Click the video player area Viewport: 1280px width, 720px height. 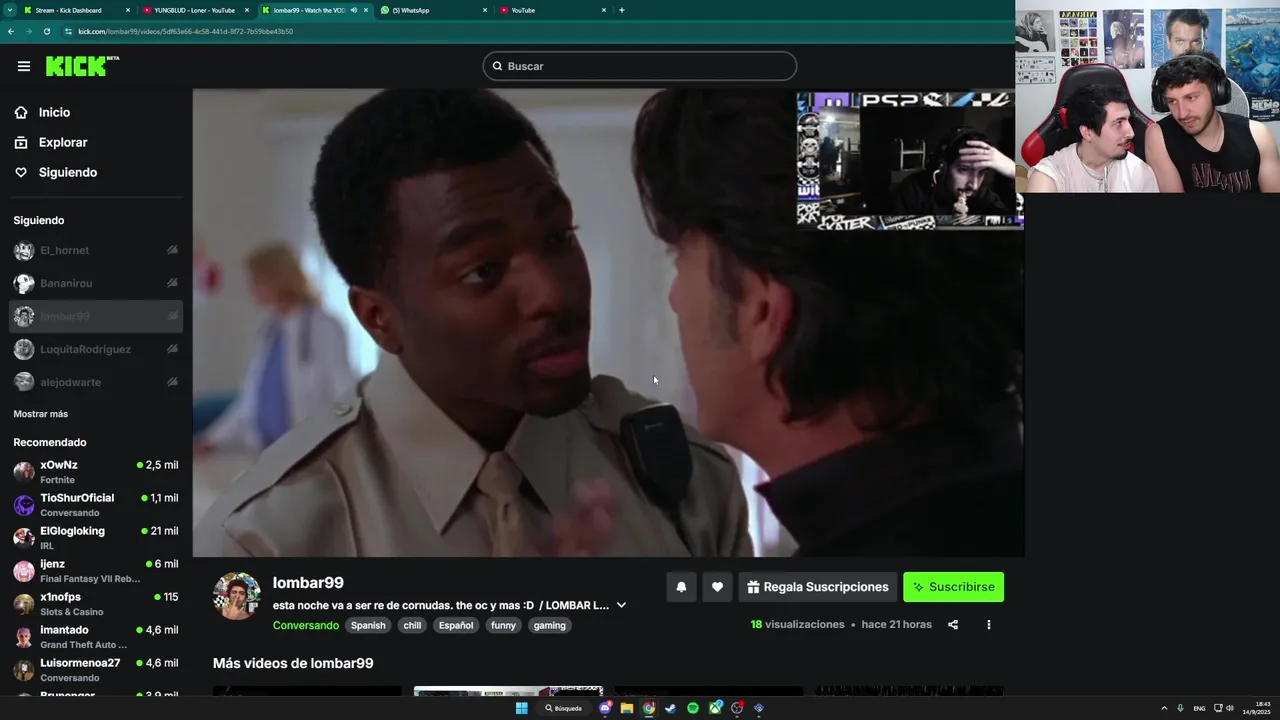click(x=608, y=323)
